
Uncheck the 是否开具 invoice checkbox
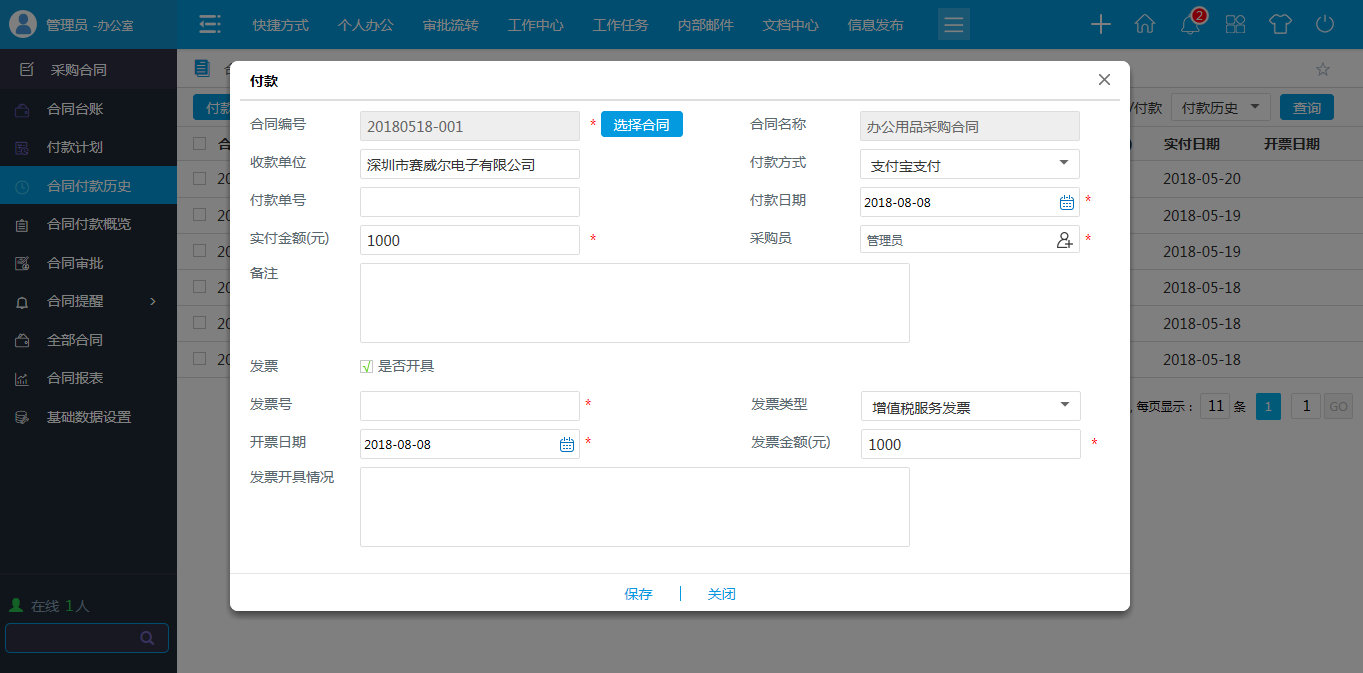[366, 366]
